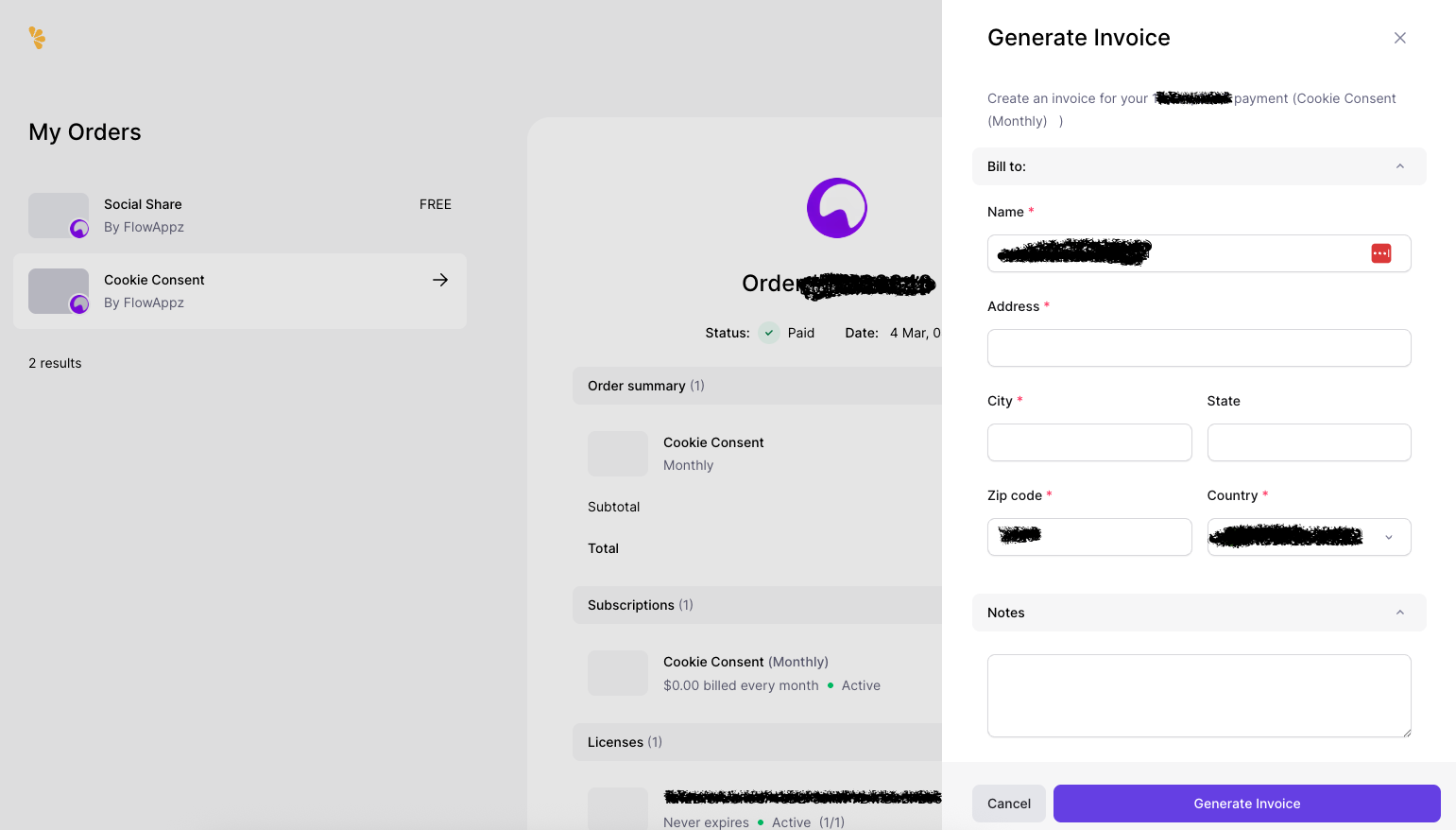
Task: Click the State text field
Action: [x=1308, y=442]
